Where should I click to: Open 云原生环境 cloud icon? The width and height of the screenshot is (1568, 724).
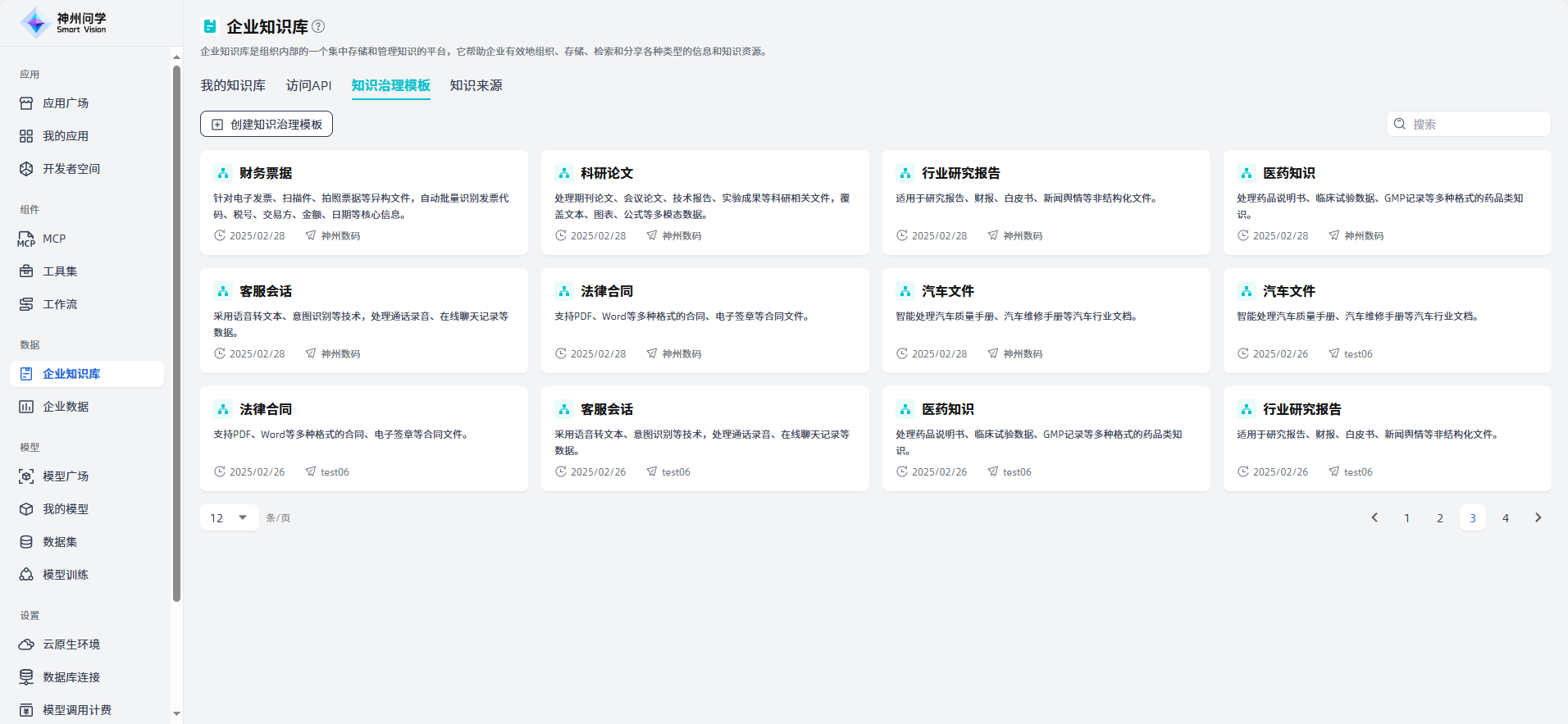(x=26, y=644)
